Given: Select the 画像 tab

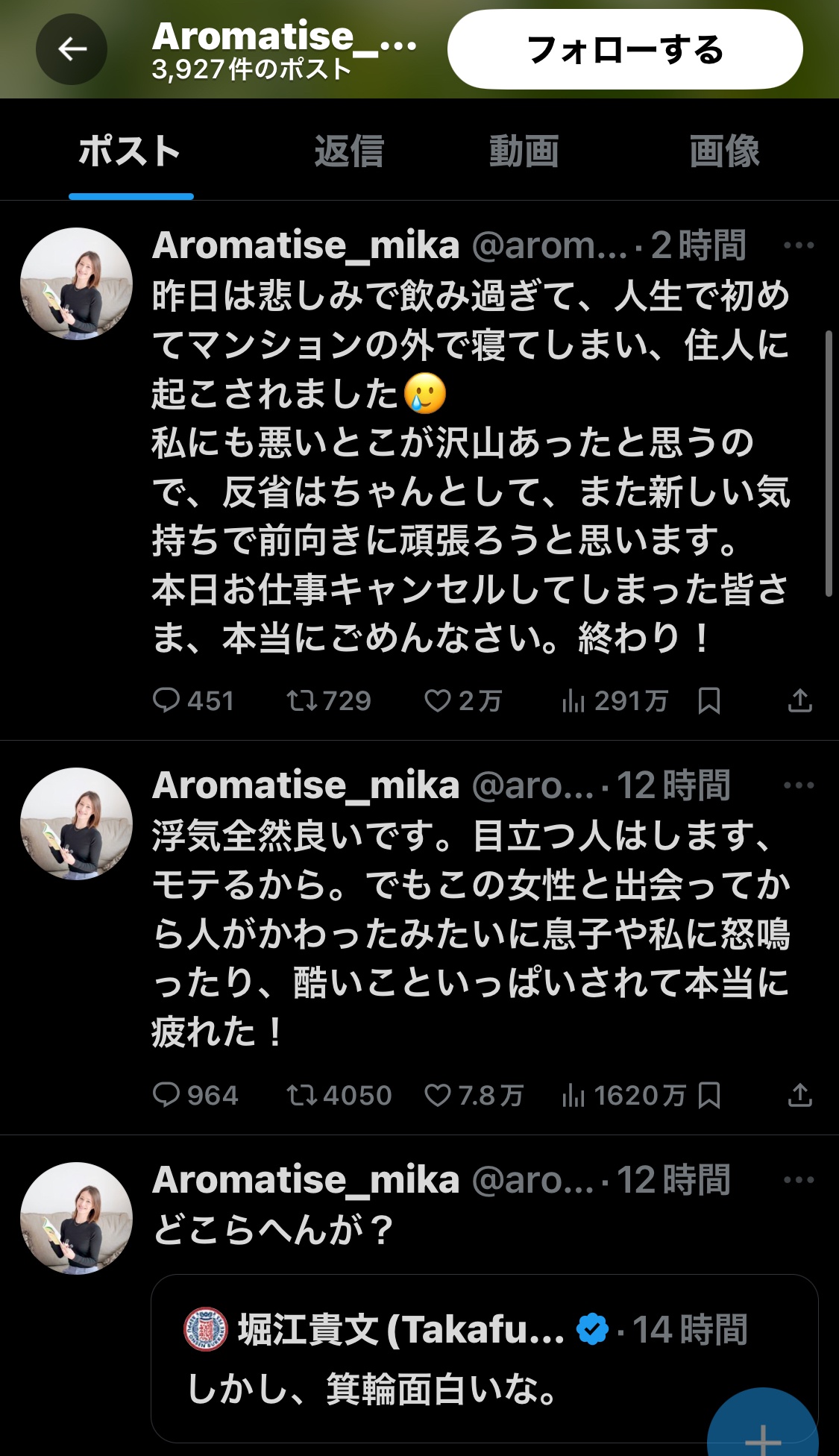Looking at the screenshot, I should (724, 151).
